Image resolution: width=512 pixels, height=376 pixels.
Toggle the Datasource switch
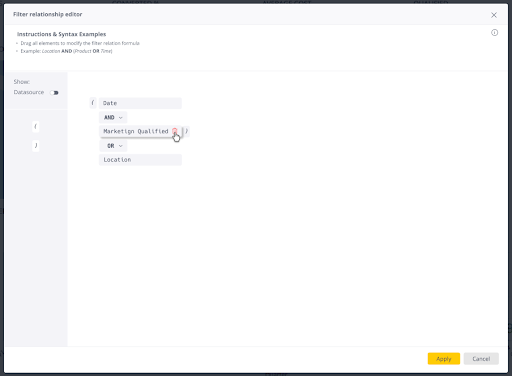click(x=54, y=93)
